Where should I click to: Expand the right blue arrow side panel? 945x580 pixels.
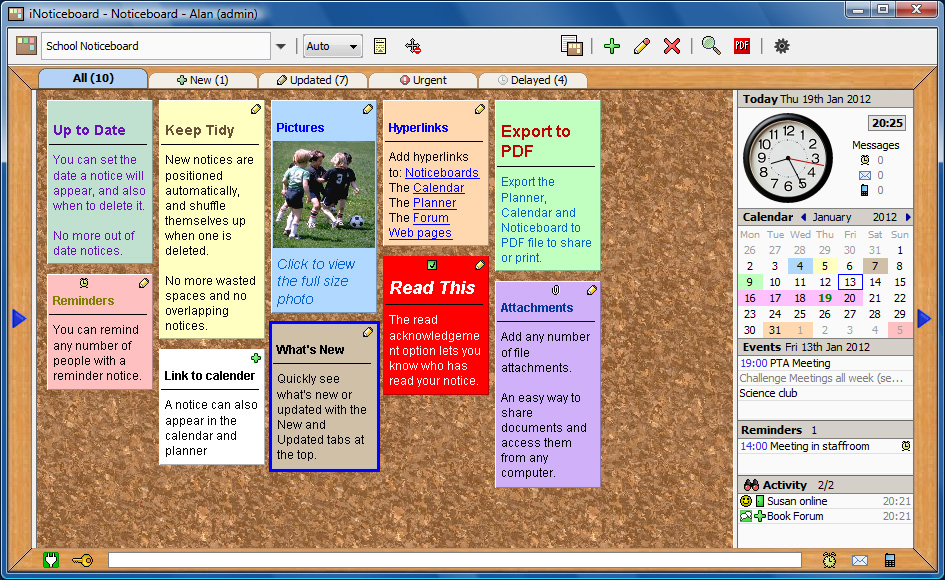[924, 318]
